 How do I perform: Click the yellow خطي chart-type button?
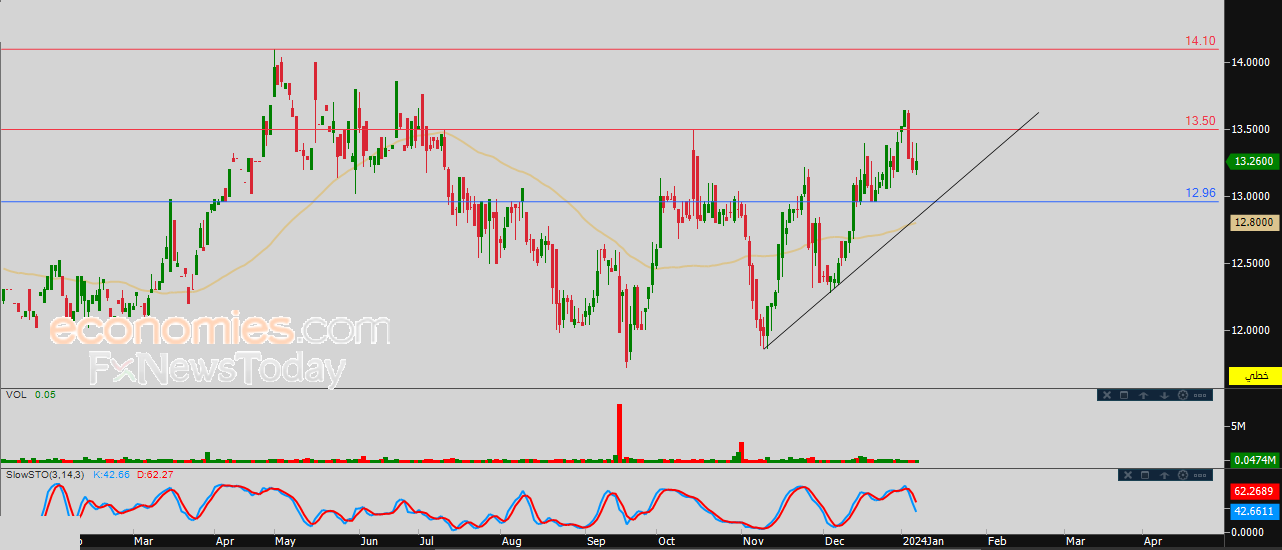point(1254,376)
